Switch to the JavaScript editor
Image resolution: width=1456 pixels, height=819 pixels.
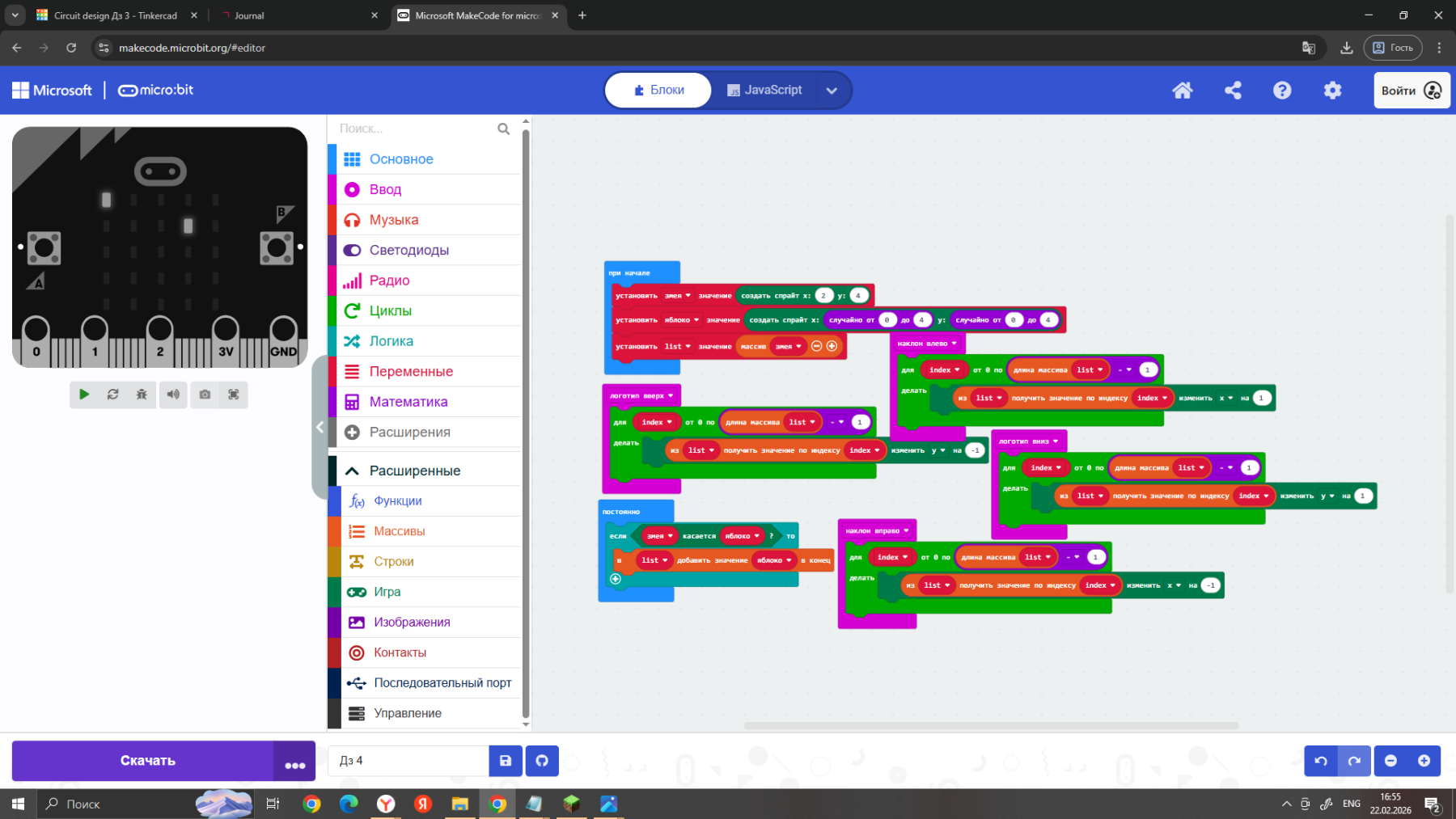click(764, 90)
